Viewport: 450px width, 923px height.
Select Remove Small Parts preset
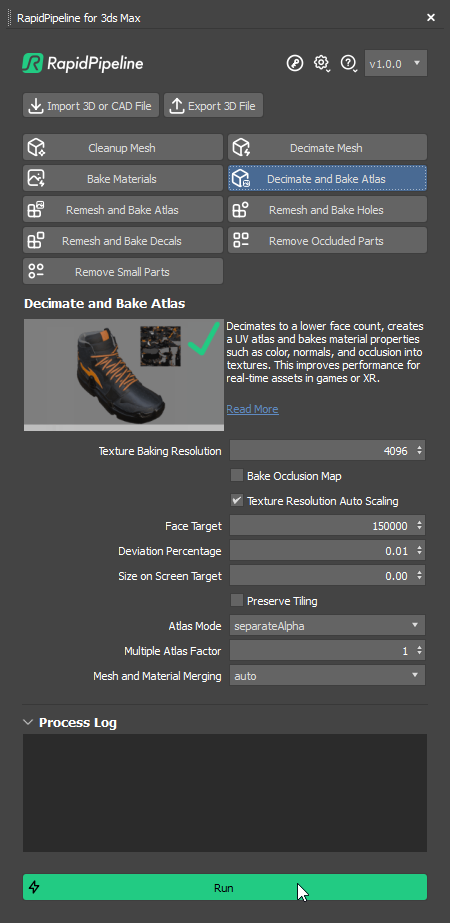click(123, 271)
